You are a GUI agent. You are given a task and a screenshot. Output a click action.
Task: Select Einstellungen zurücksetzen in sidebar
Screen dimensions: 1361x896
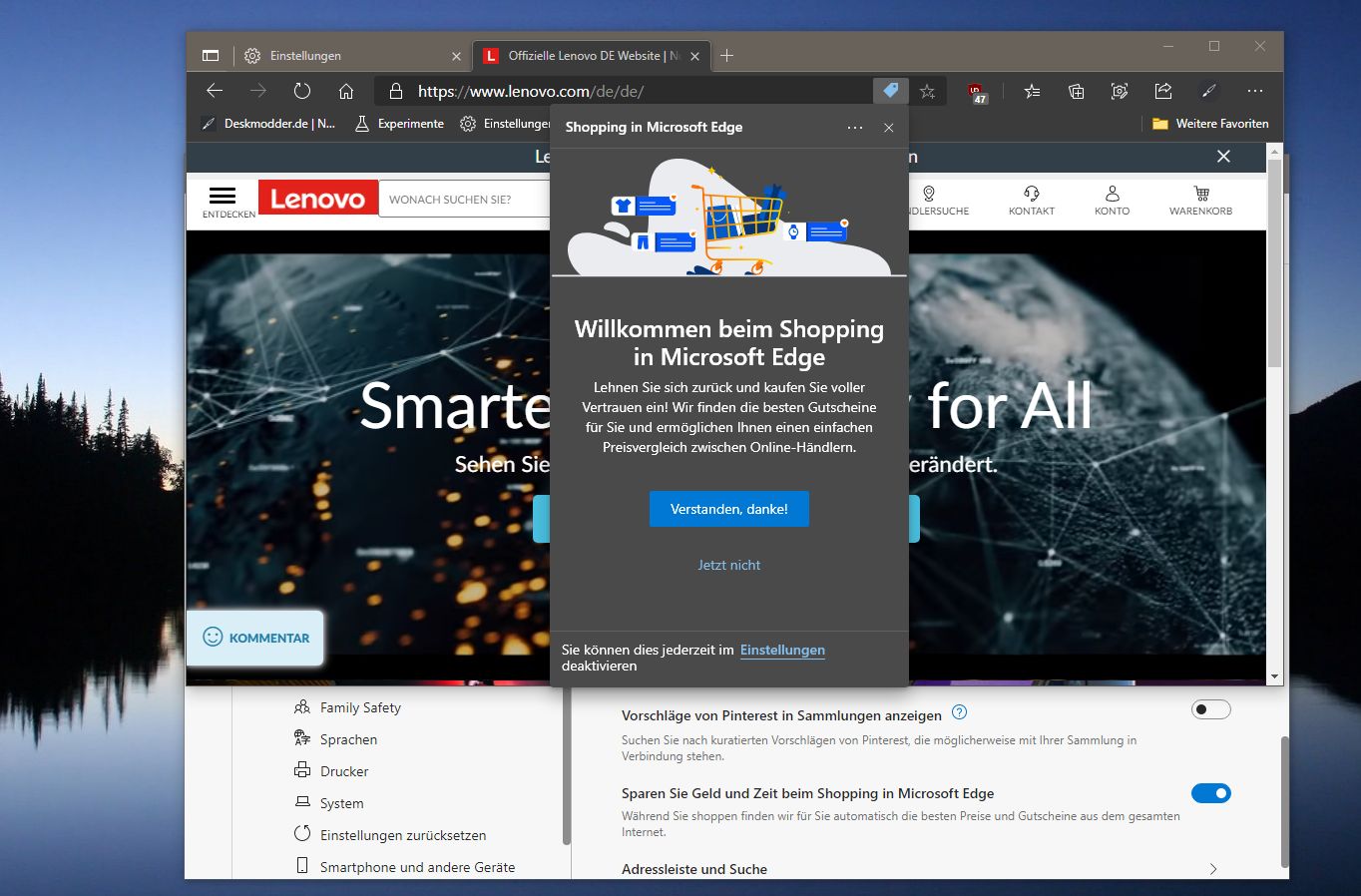point(391,835)
